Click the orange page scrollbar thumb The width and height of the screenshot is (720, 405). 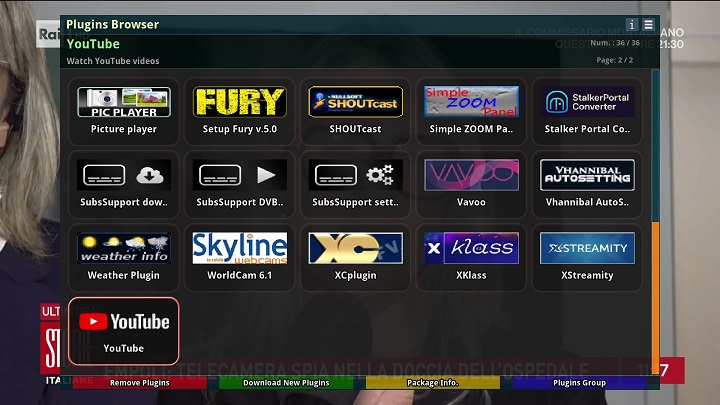pos(656,298)
